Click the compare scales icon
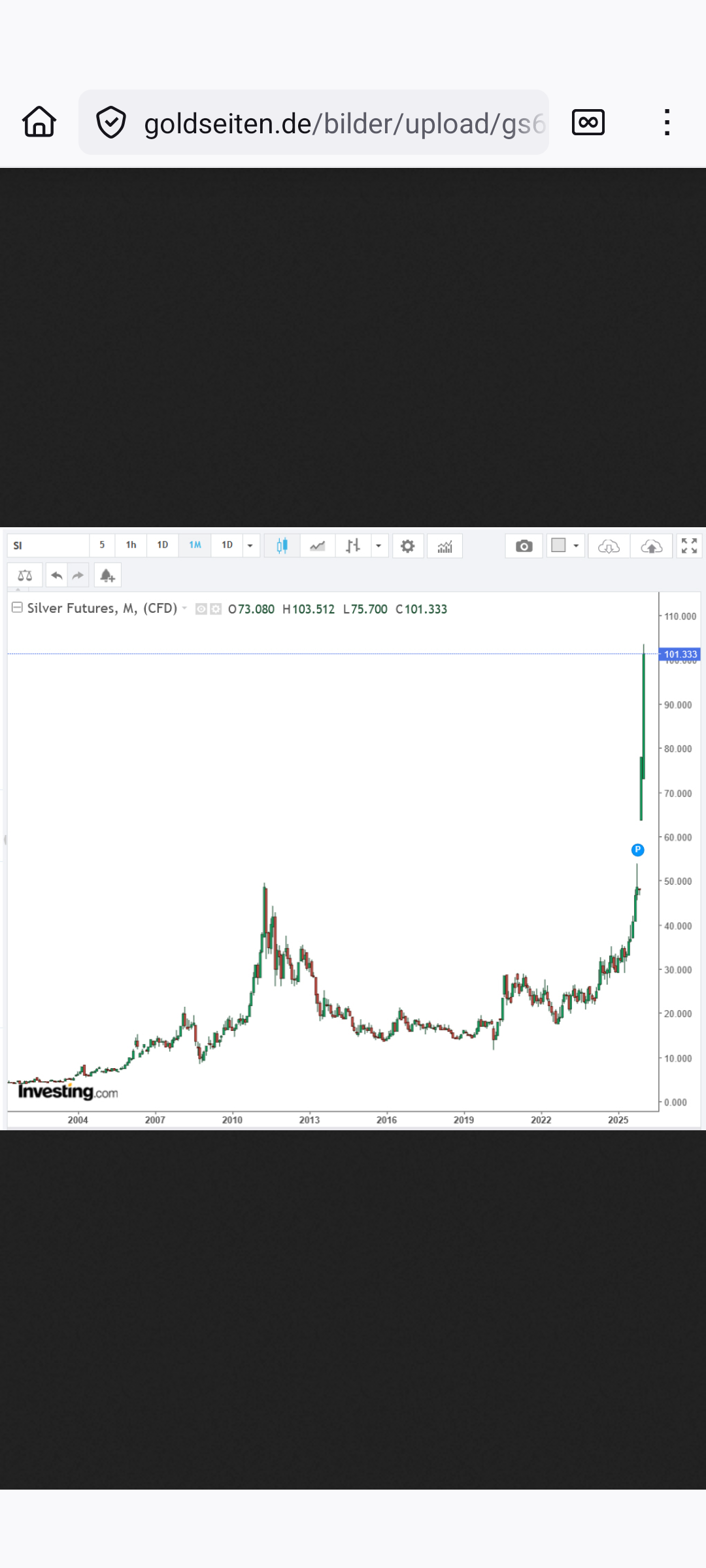706x1568 pixels. click(25, 576)
